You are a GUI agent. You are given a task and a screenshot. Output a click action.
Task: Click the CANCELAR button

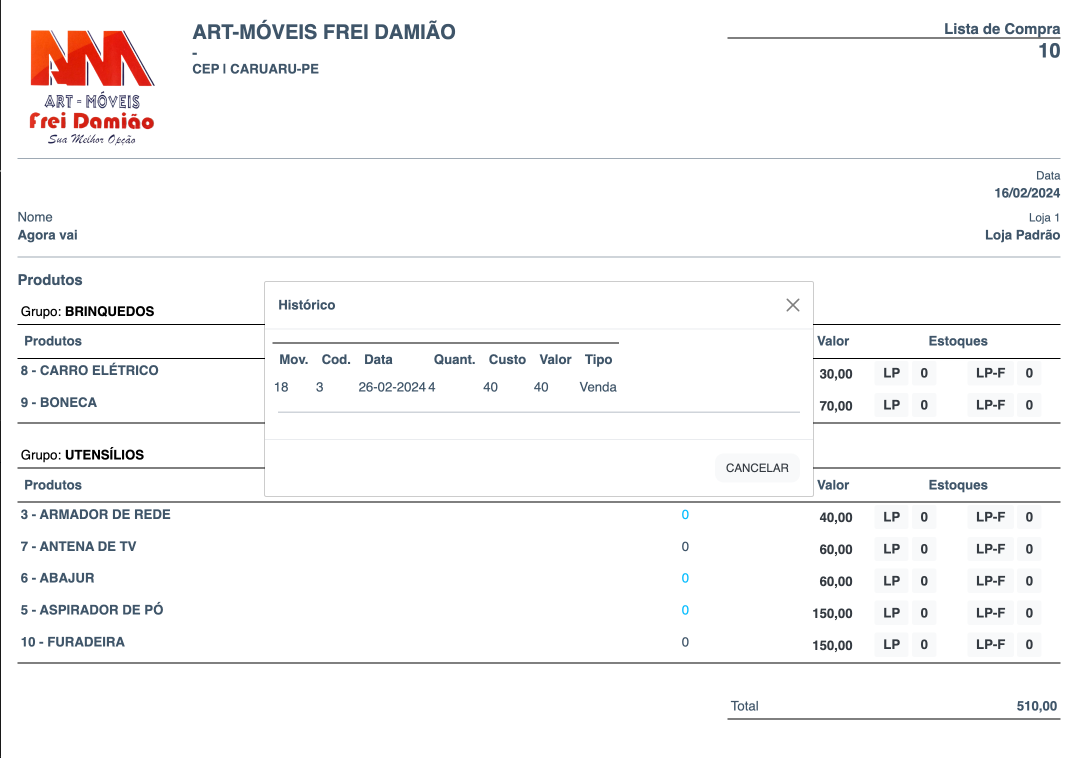pyautogui.click(x=756, y=468)
